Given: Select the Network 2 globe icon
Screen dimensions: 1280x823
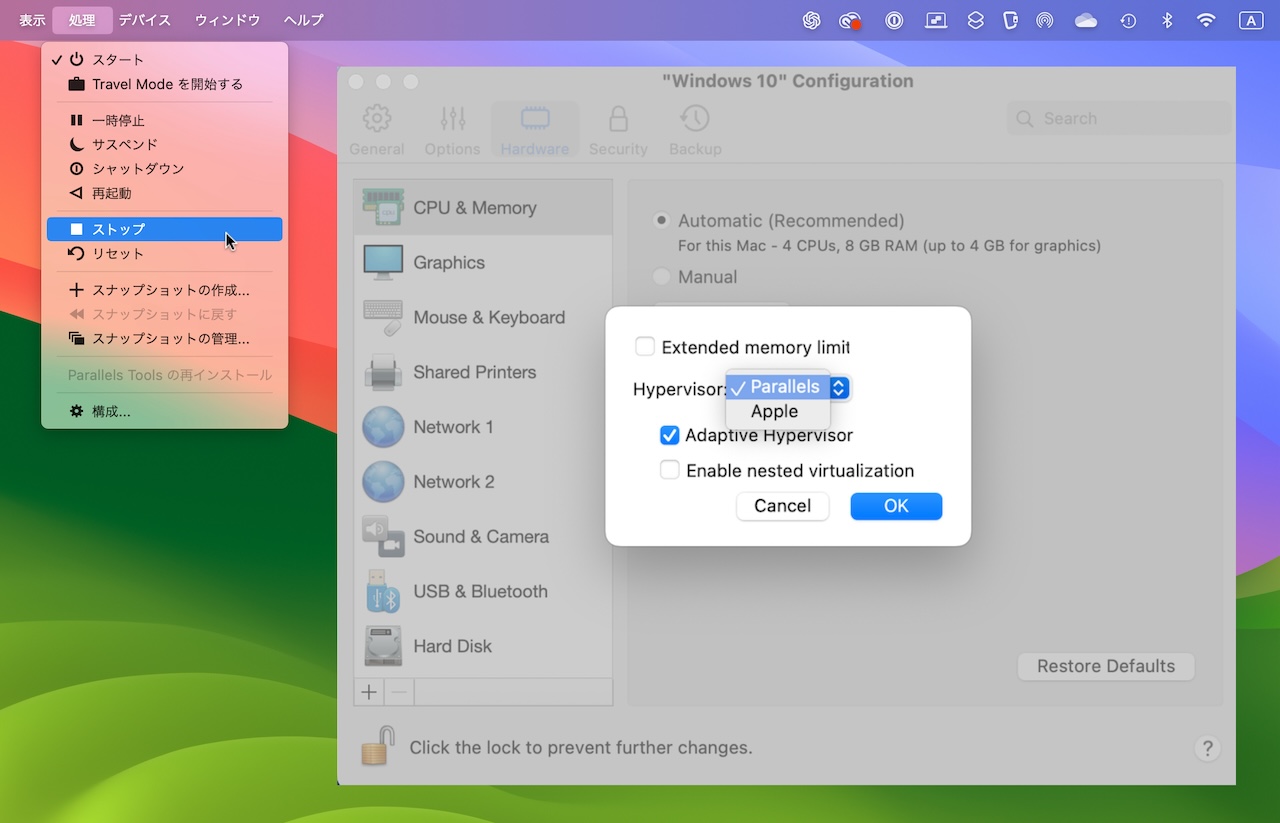Looking at the screenshot, I should pyautogui.click(x=383, y=482).
